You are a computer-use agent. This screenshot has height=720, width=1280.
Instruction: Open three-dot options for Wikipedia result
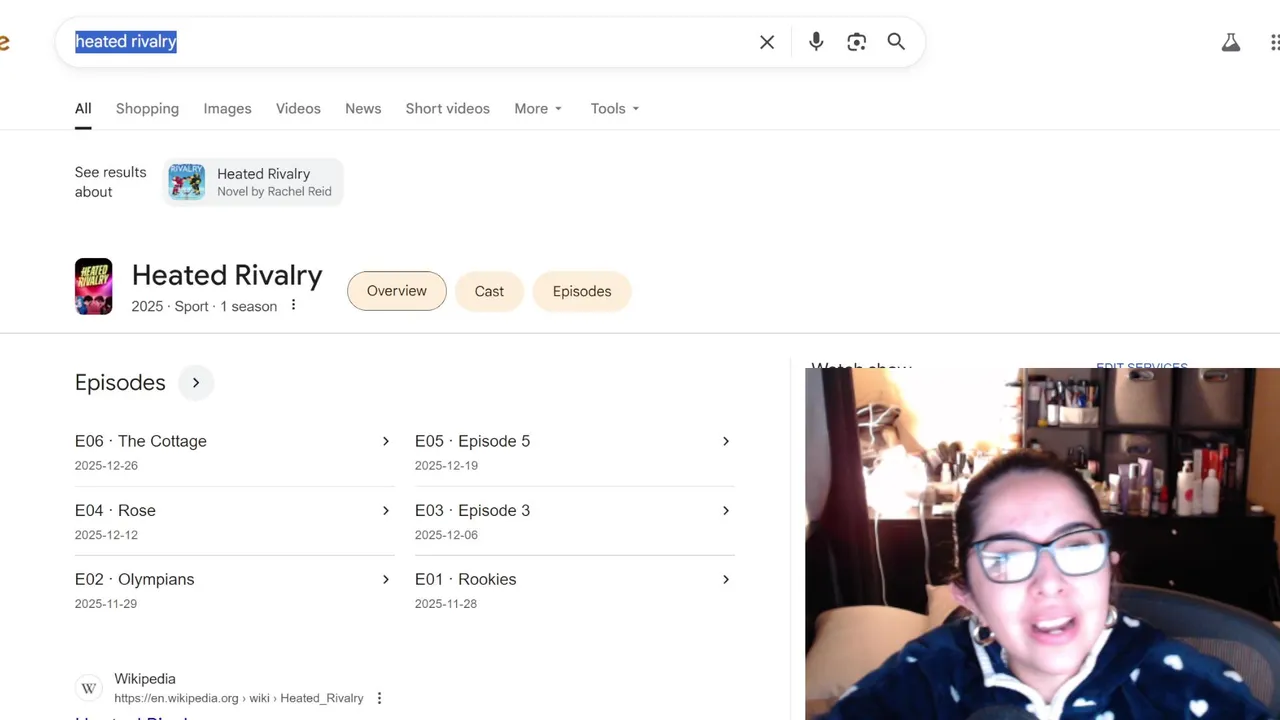tap(379, 698)
